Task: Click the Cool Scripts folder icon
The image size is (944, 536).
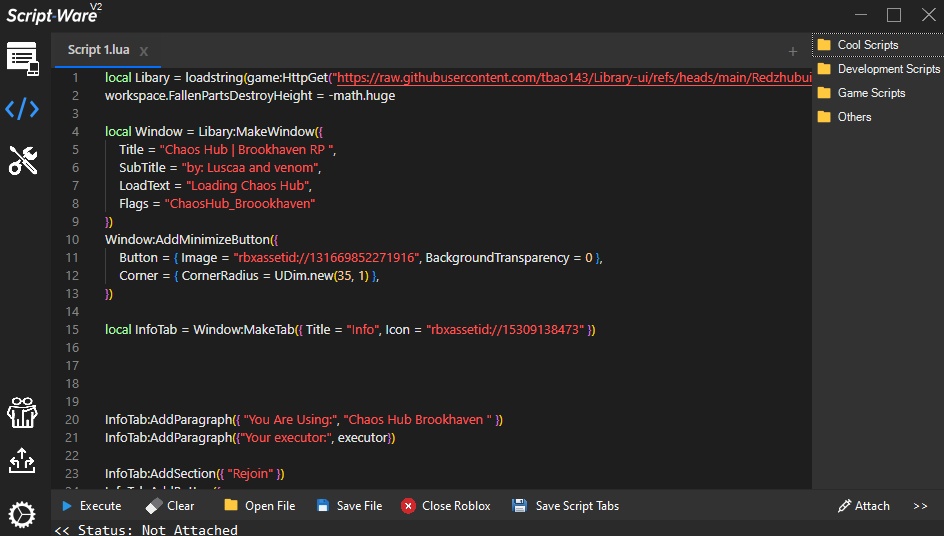Action: tap(824, 45)
